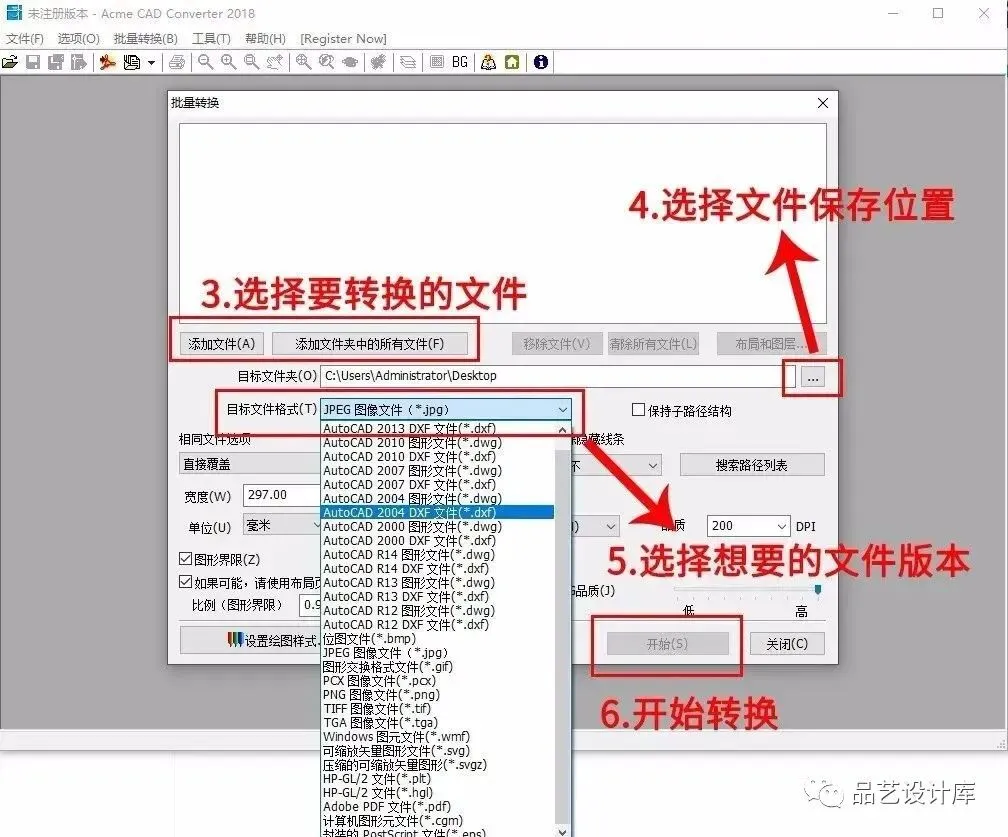Viewport: 1008px width, 837px height.
Task: Click the register user toolbar icon
Action: 488,62
